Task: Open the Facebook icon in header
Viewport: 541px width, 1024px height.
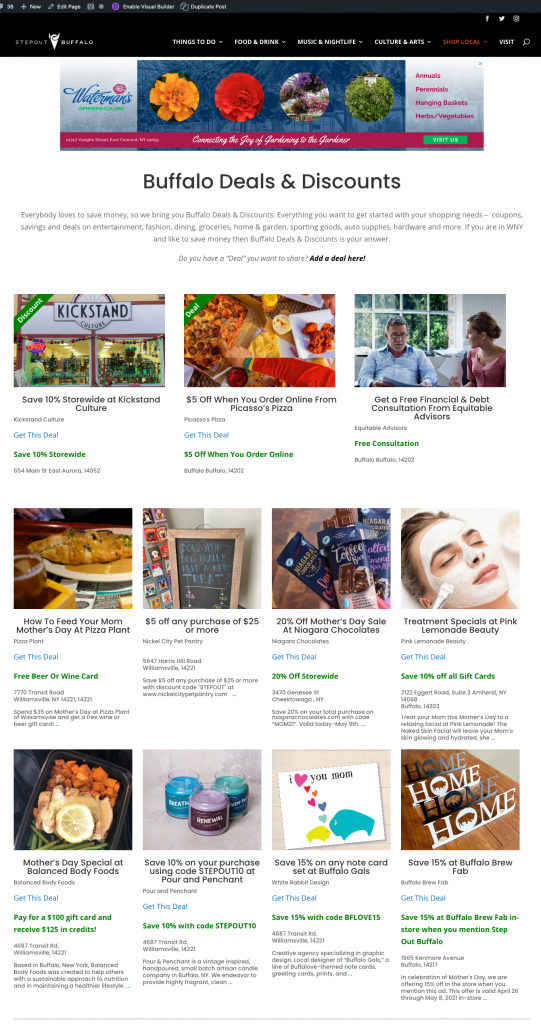Action: tap(487, 19)
